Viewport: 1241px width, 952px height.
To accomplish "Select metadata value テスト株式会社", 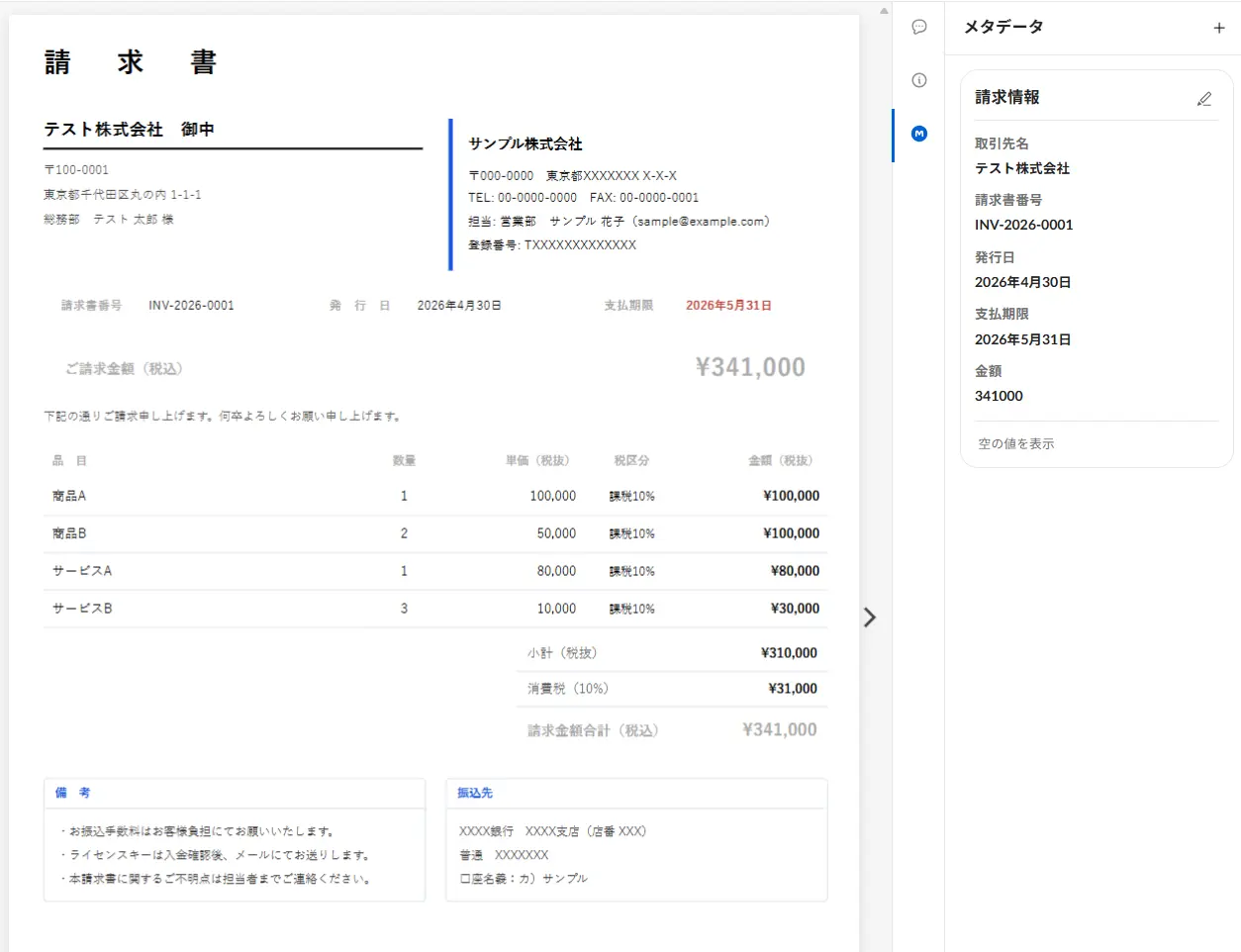I will (1022, 168).
